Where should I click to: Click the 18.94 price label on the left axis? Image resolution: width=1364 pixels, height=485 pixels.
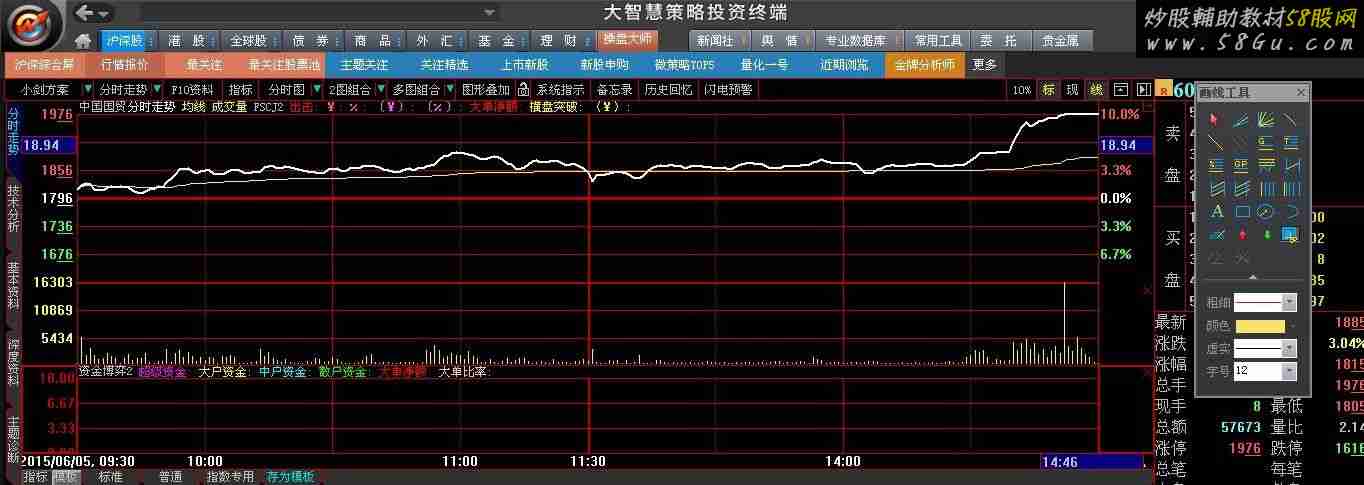click(x=49, y=144)
